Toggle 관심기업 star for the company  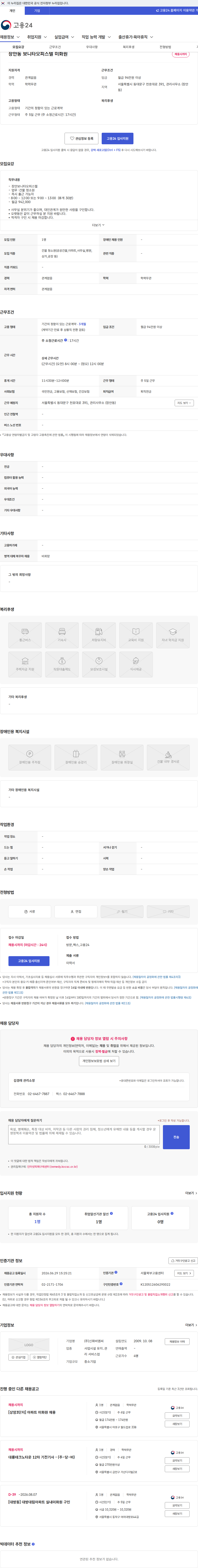pyautogui.click(x=18, y=1357)
